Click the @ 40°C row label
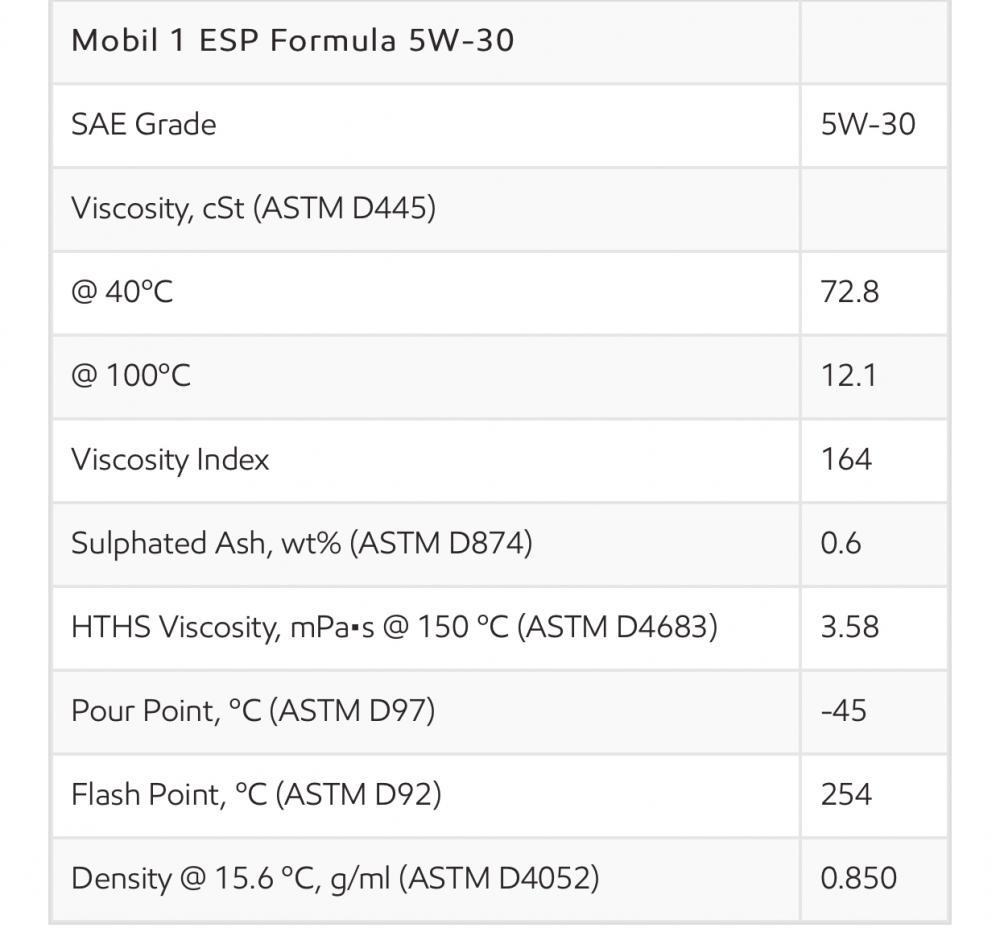The image size is (1000, 928). [122, 292]
